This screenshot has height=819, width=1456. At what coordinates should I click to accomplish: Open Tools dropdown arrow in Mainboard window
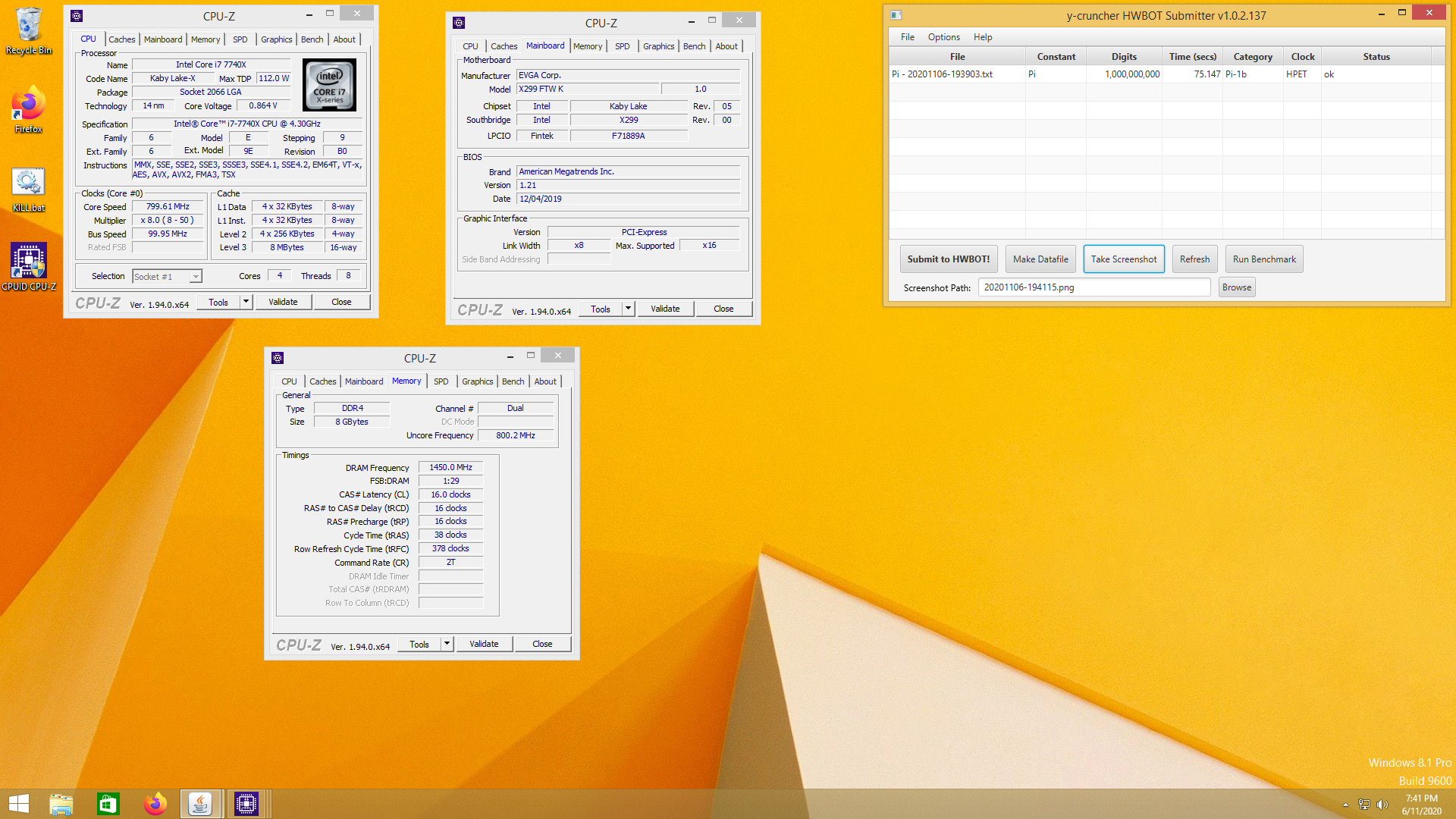click(x=628, y=309)
